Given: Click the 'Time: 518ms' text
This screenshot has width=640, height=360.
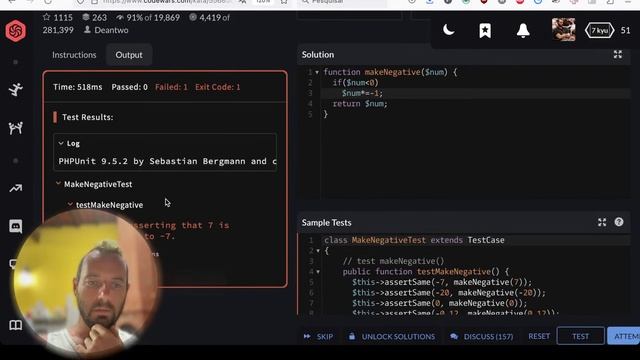Looking at the screenshot, I should 78,87.
